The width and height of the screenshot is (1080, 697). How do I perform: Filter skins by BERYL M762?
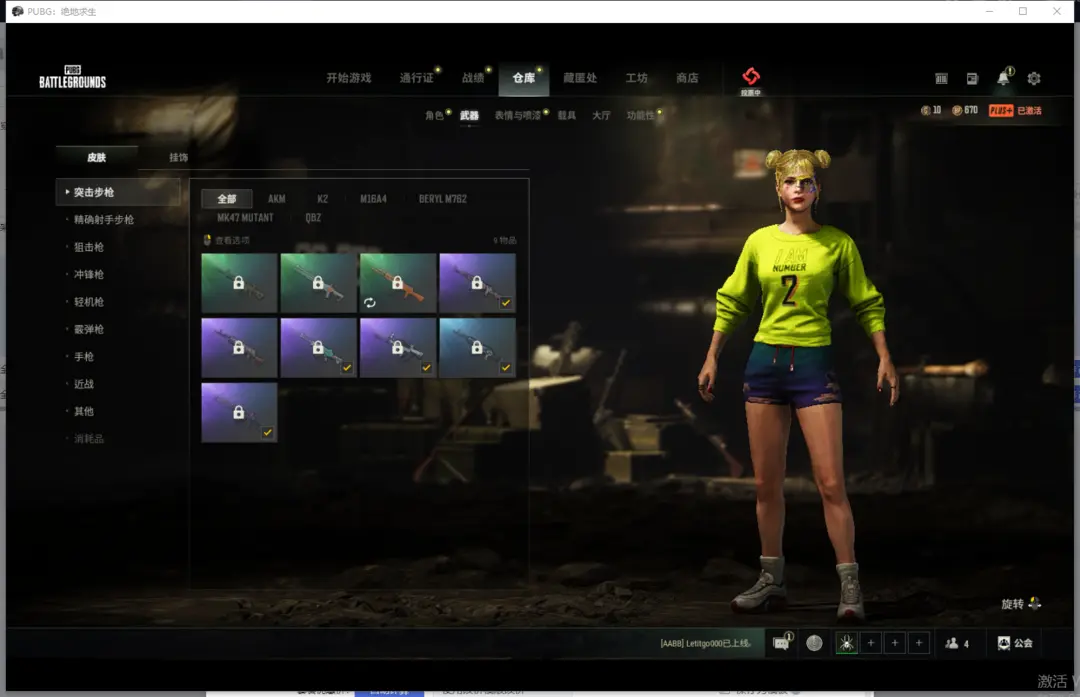click(x=443, y=198)
